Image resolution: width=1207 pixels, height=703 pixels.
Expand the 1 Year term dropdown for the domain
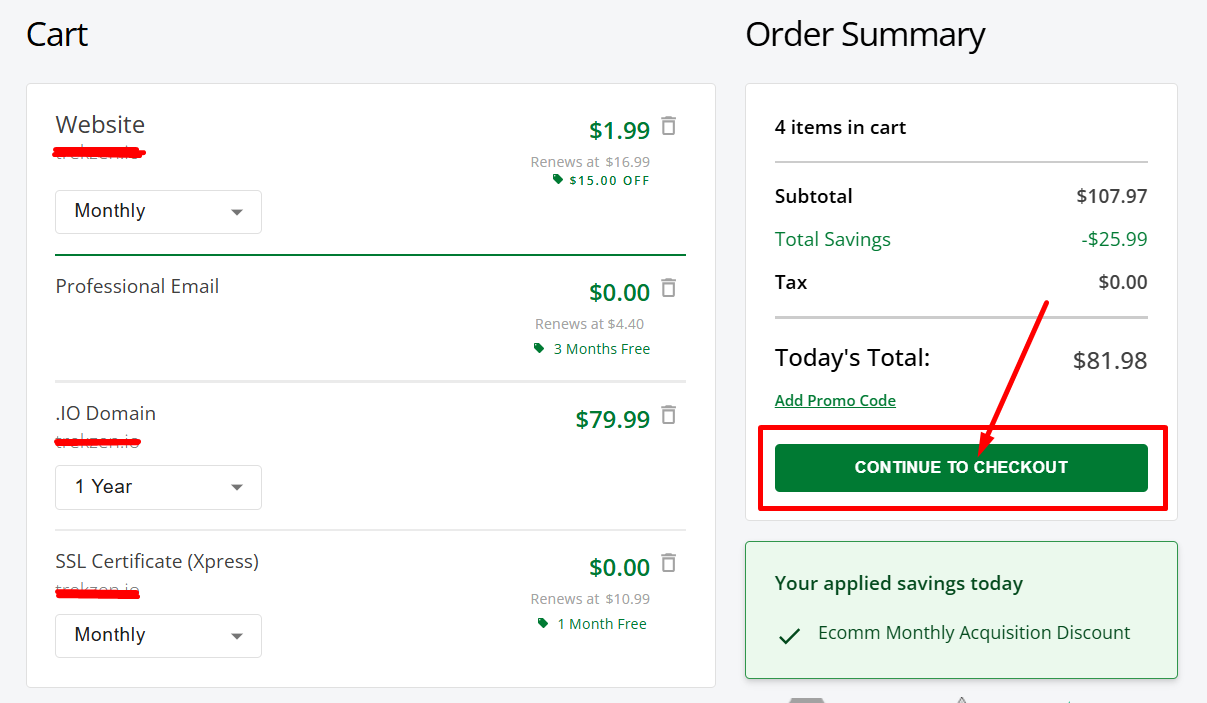point(158,487)
